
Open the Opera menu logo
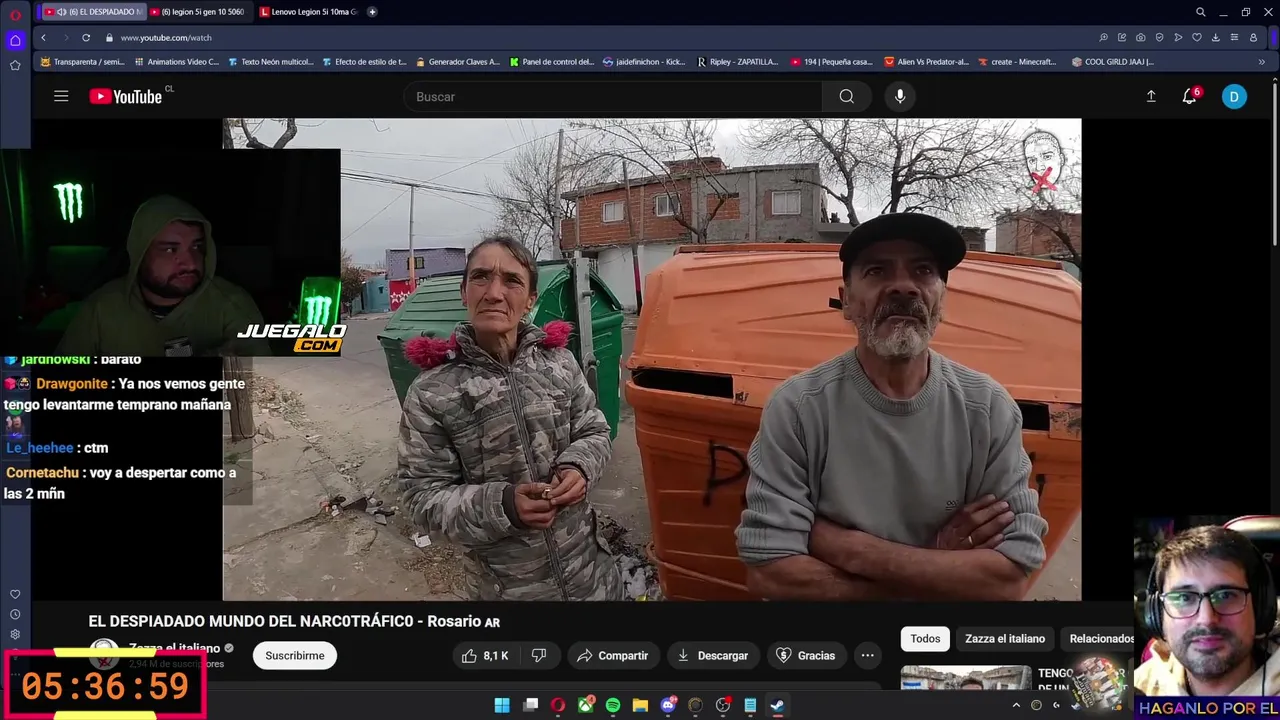click(15, 13)
